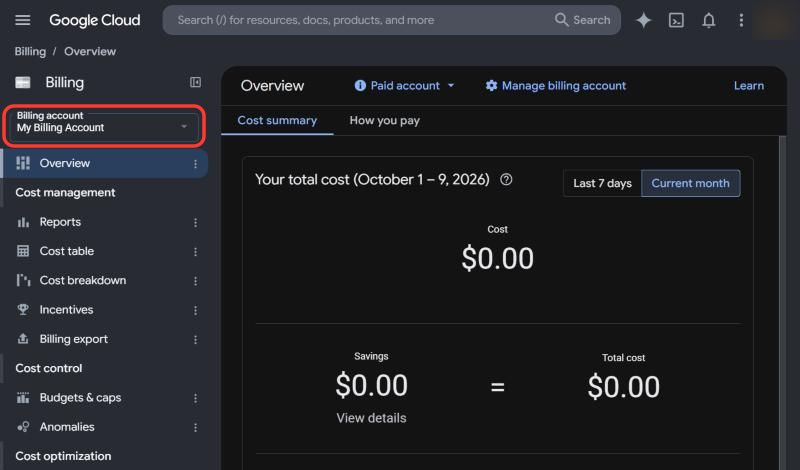Viewport: 800px width, 470px height.
Task: Click the Reports bar chart icon
Action: 23,222
